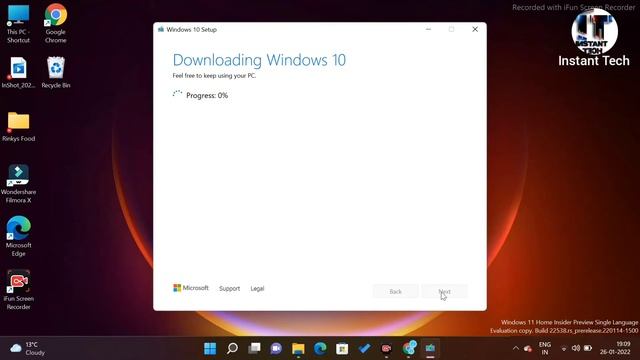Launch Microsoft Edge desktop shortcut
Viewport: 640px width, 360px height.
pyautogui.click(x=18, y=237)
